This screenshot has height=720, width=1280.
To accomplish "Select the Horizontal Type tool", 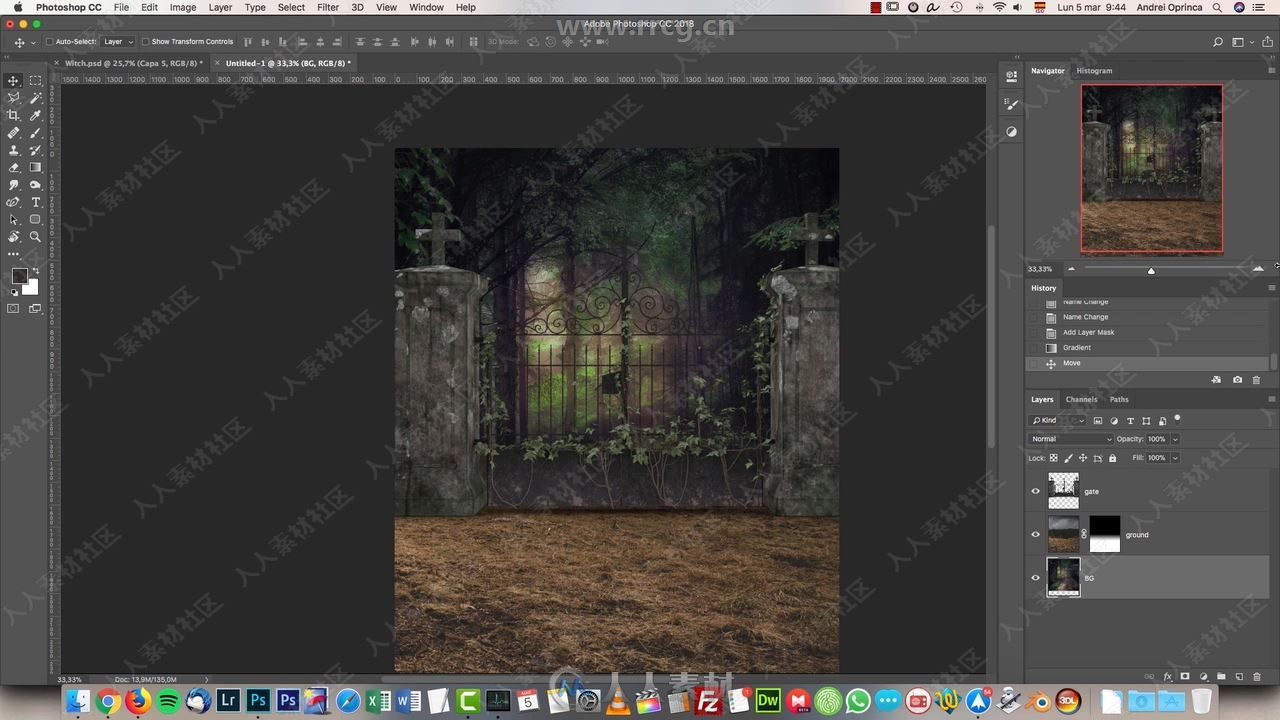I will point(35,202).
